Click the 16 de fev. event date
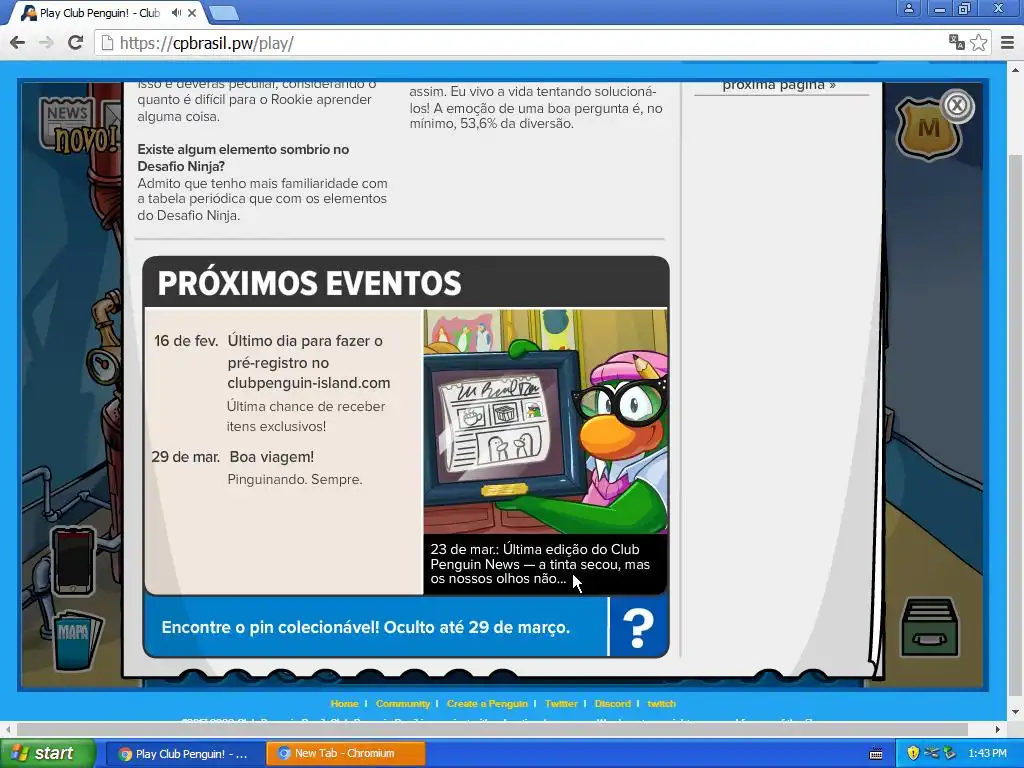 186,341
